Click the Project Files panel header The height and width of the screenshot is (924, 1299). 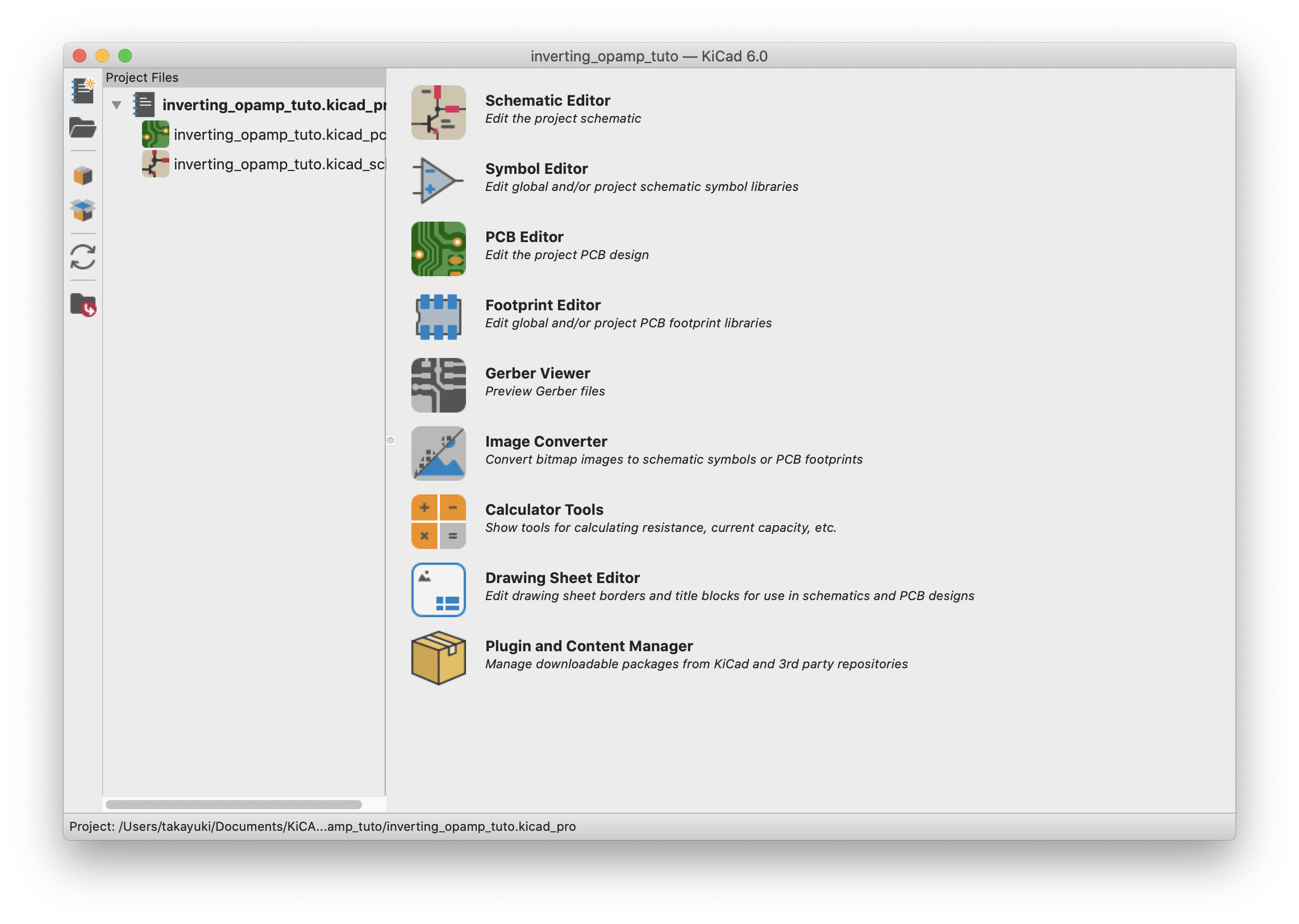tap(244, 77)
